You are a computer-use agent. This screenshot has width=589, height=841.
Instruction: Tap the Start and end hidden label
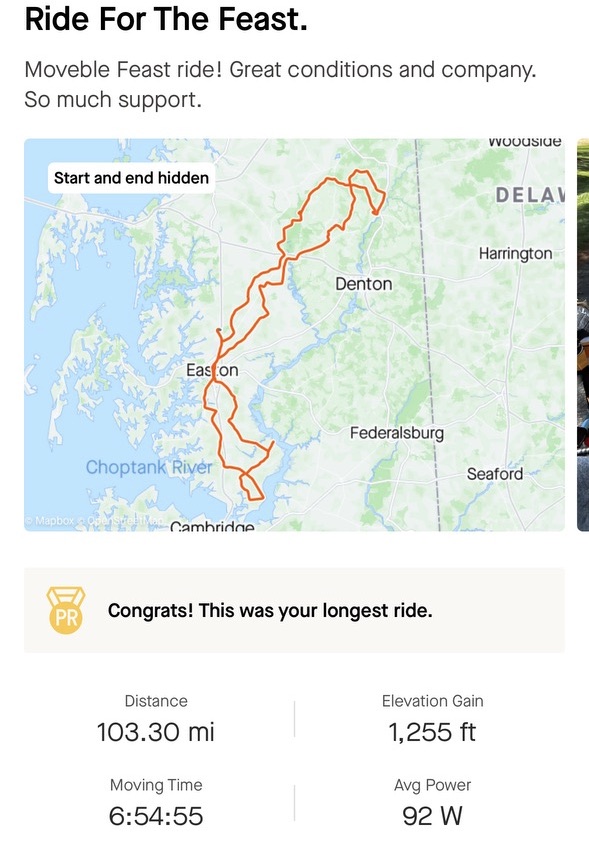pos(131,178)
